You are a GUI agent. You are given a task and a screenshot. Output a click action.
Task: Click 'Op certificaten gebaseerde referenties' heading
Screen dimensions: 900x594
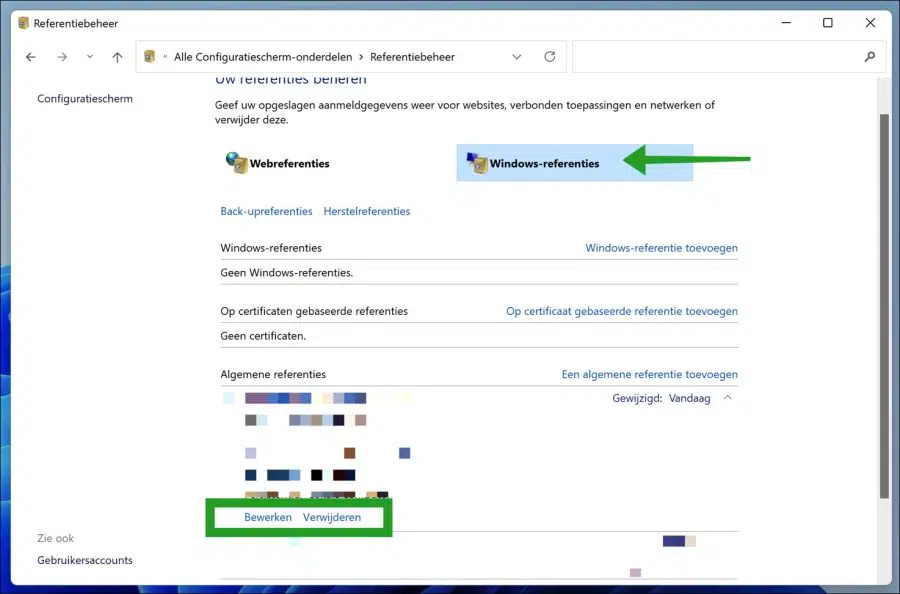(x=314, y=311)
